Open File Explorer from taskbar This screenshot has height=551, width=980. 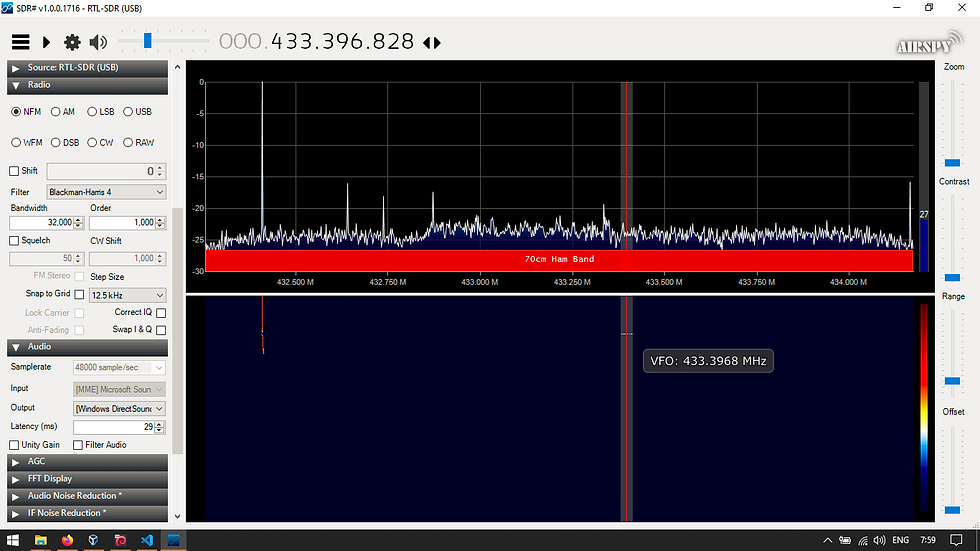point(41,540)
